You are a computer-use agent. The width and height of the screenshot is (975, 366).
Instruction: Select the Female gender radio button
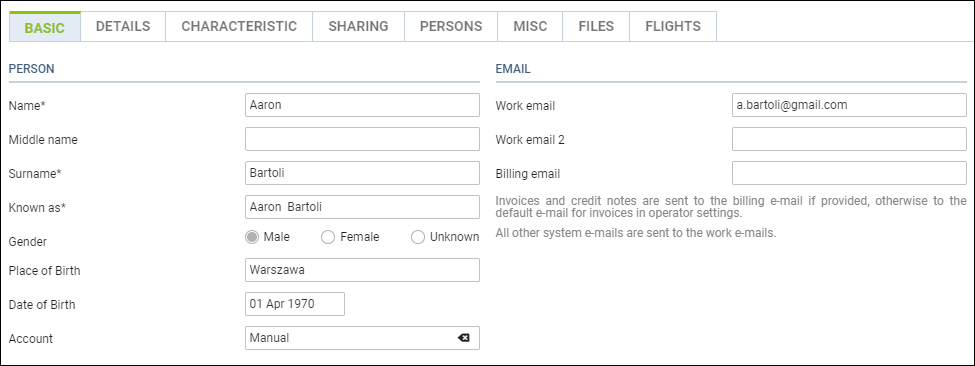click(328, 237)
